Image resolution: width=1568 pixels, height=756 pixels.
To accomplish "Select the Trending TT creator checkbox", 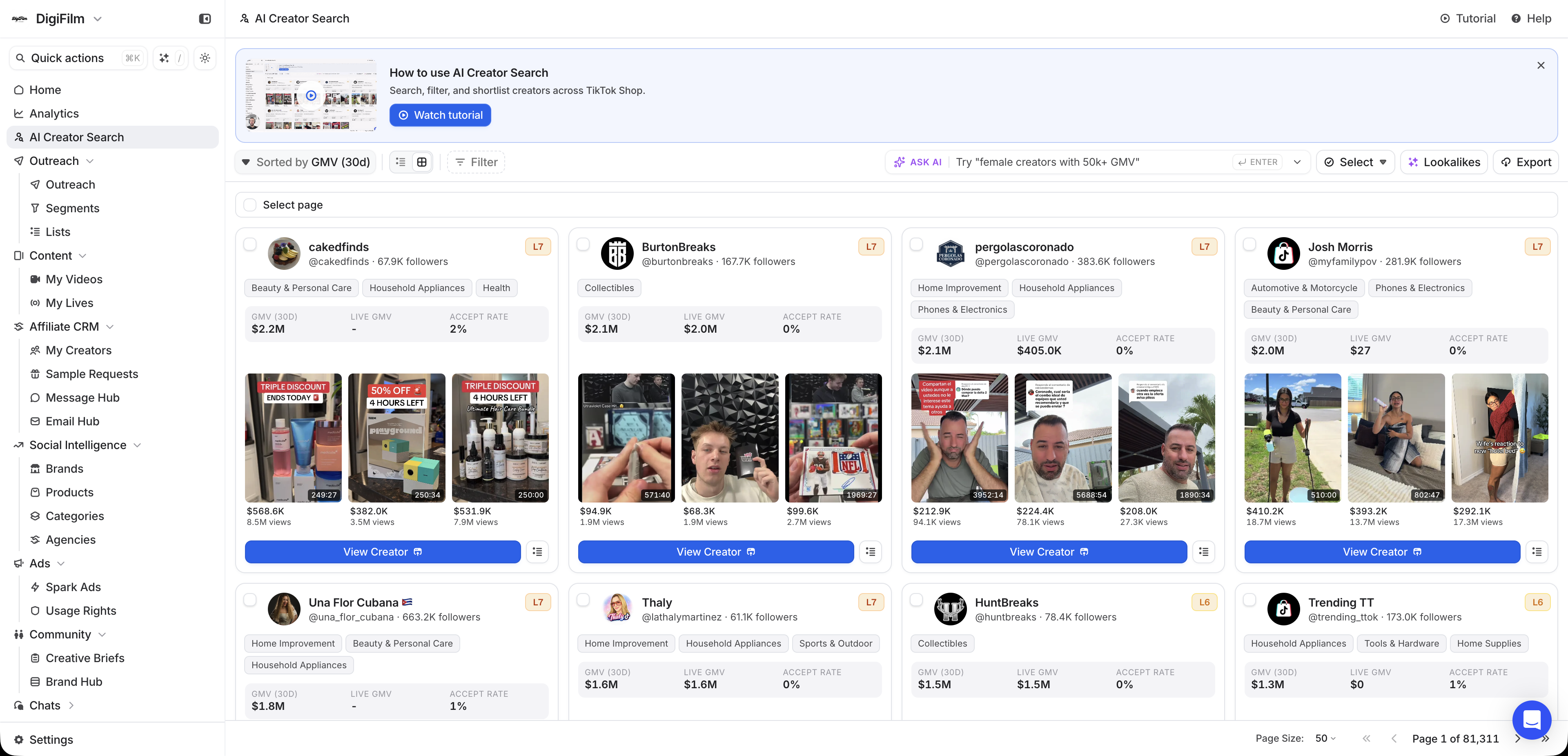I will (x=1249, y=600).
